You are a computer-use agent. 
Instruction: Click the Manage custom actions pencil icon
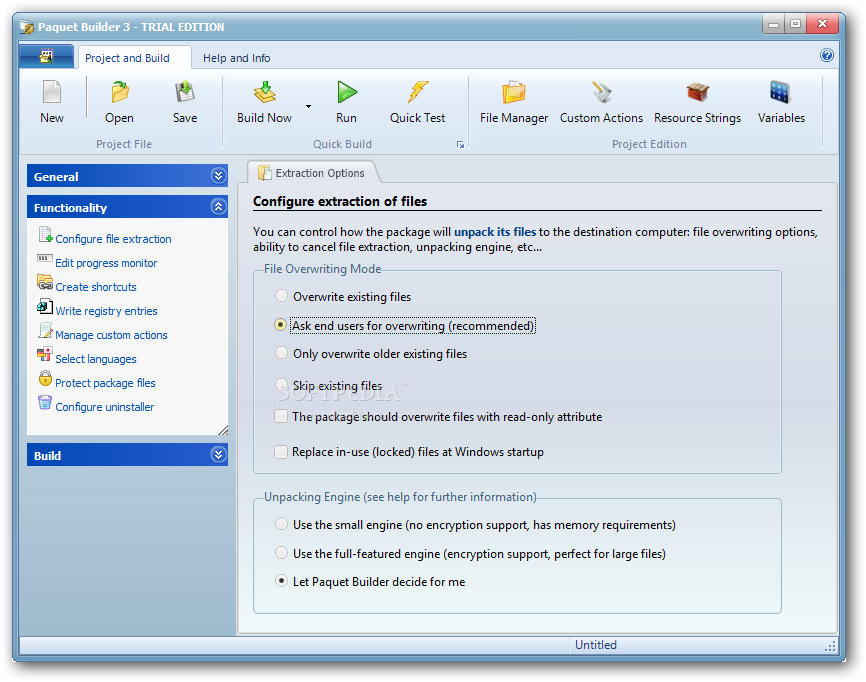pos(45,330)
